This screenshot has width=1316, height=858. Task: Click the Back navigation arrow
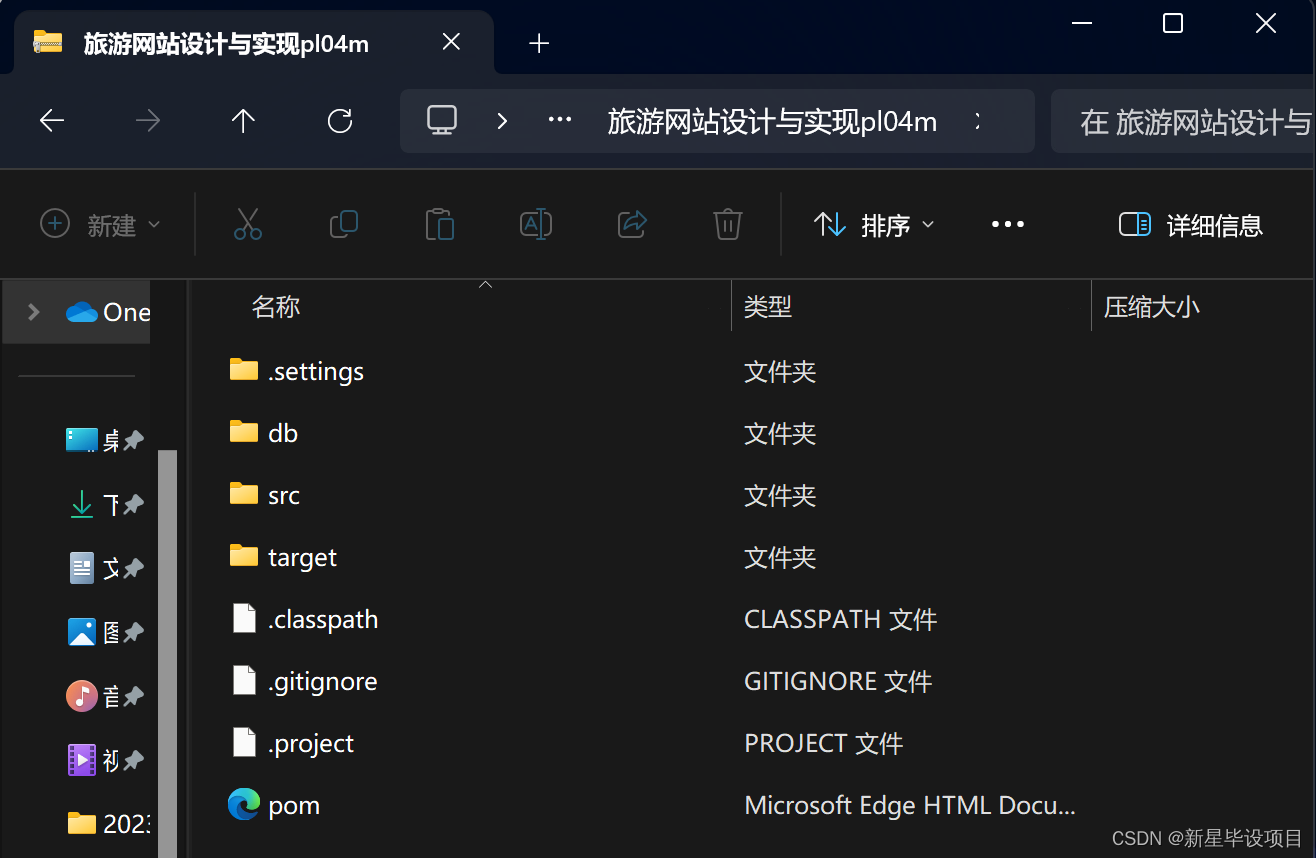pyautogui.click(x=52, y=122)
